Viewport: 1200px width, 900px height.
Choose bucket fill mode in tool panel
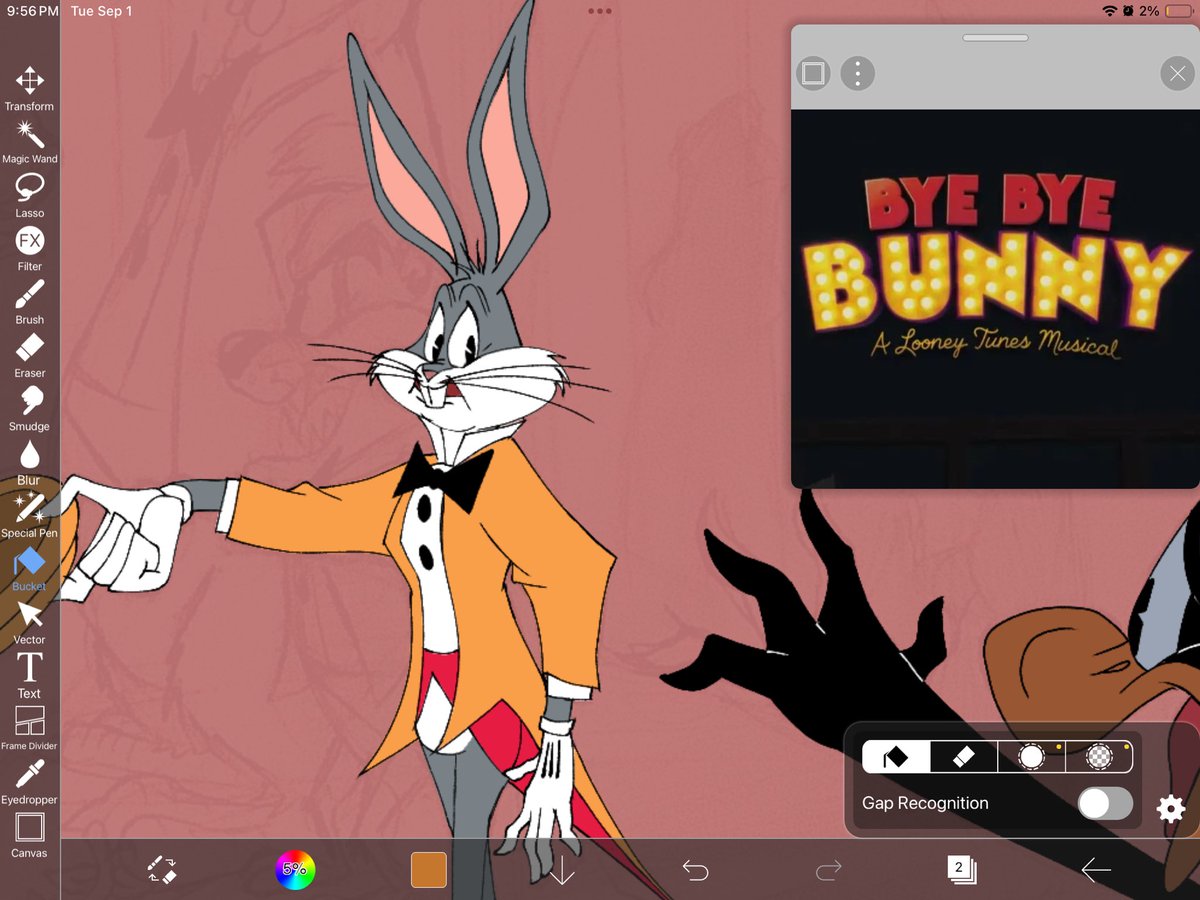(x=896, y=757)
